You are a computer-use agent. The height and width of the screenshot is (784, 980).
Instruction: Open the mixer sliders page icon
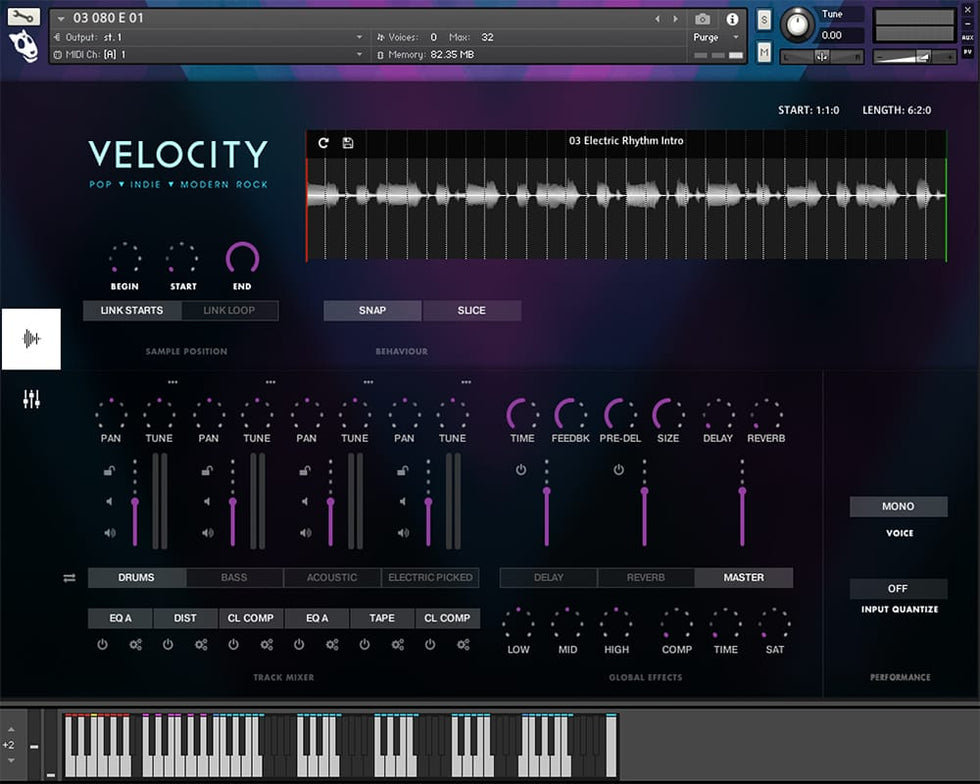coord(31,400)
